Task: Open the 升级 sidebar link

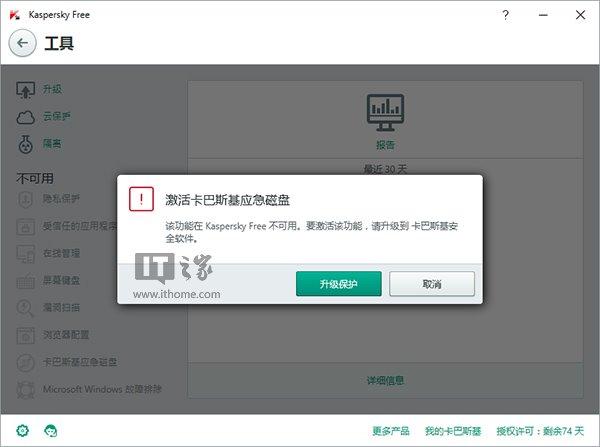Action: point(52,89)
